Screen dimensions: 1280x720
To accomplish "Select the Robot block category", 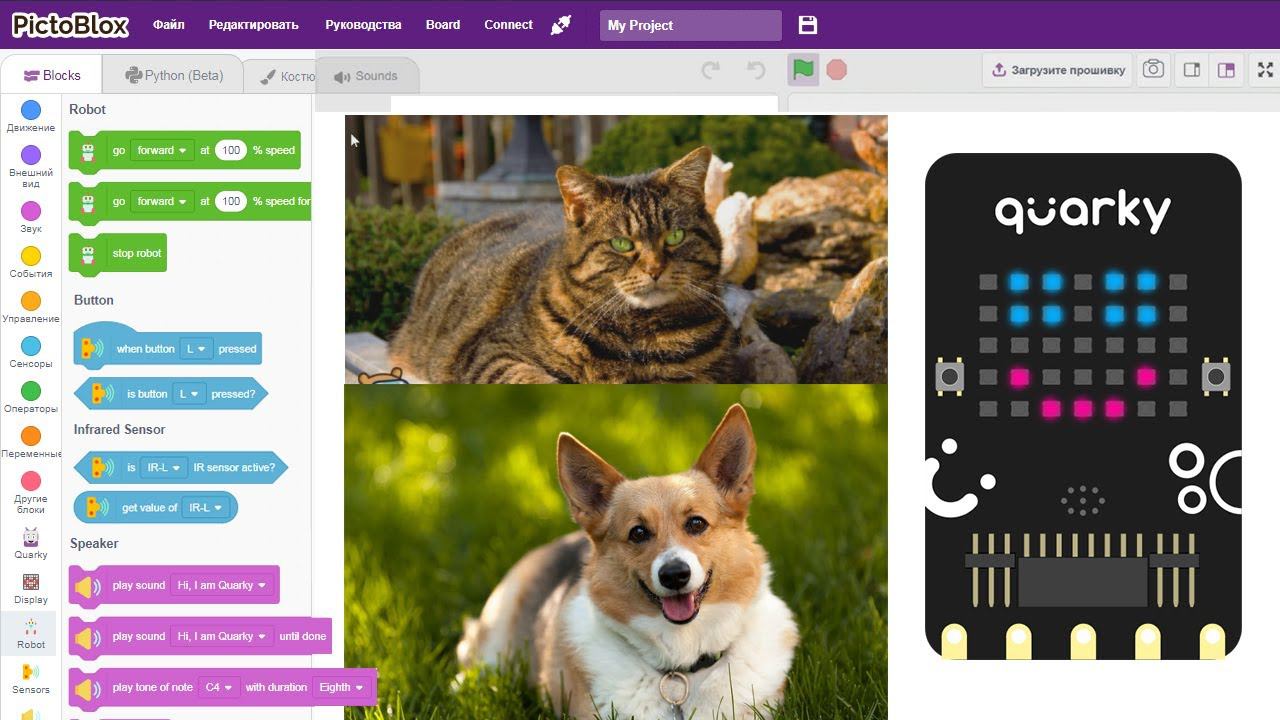I will point(31,633).
